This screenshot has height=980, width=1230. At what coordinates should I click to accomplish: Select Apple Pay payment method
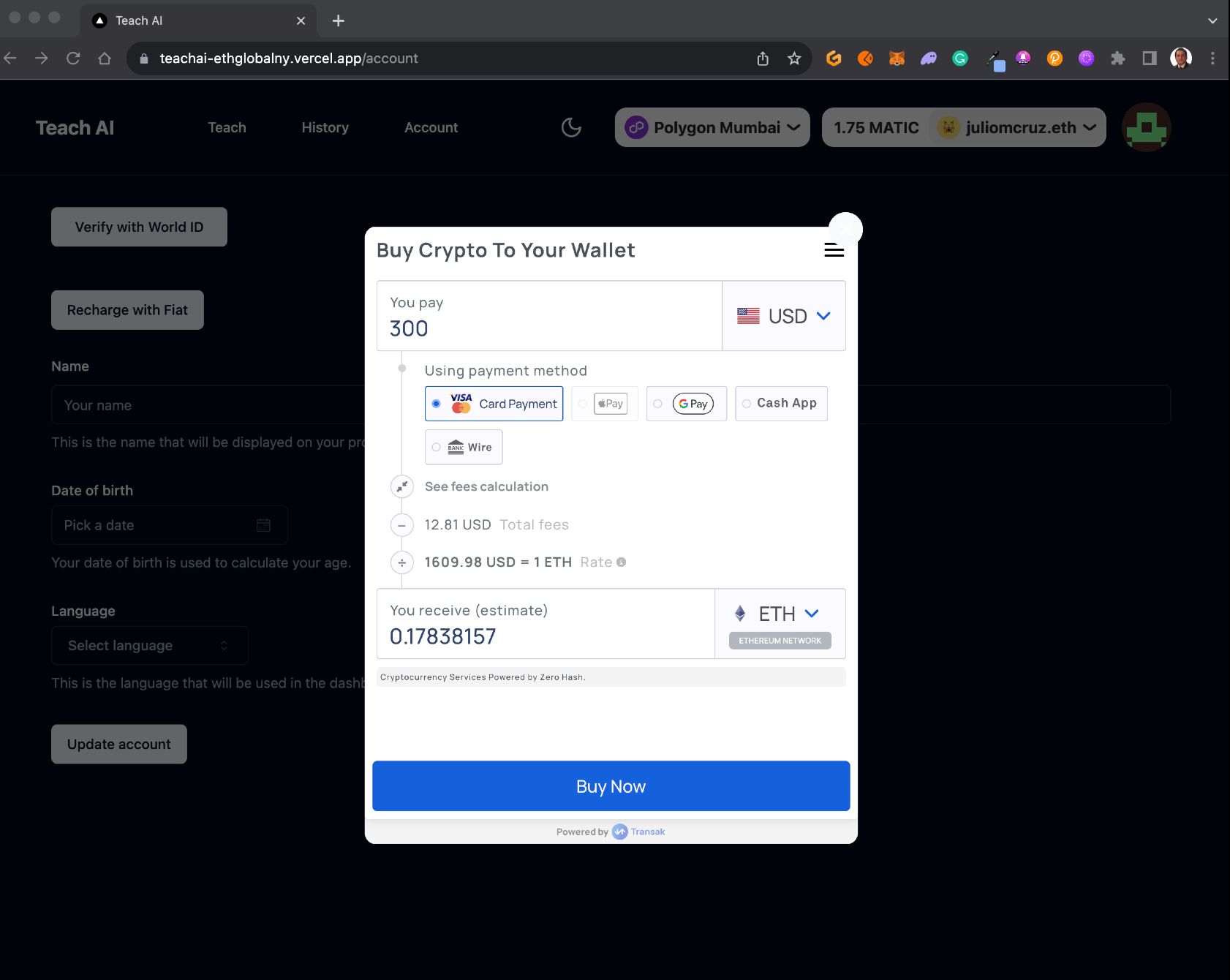[605, 404]
